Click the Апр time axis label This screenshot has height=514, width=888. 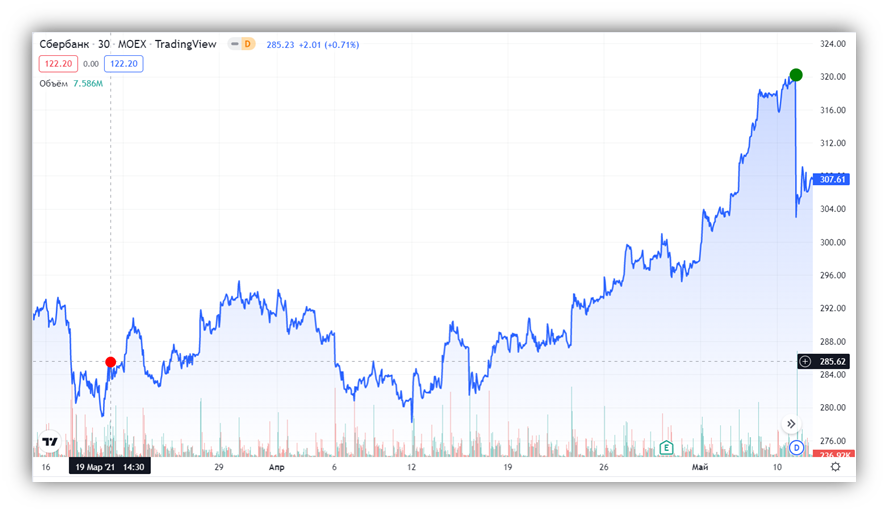point(276,467)
